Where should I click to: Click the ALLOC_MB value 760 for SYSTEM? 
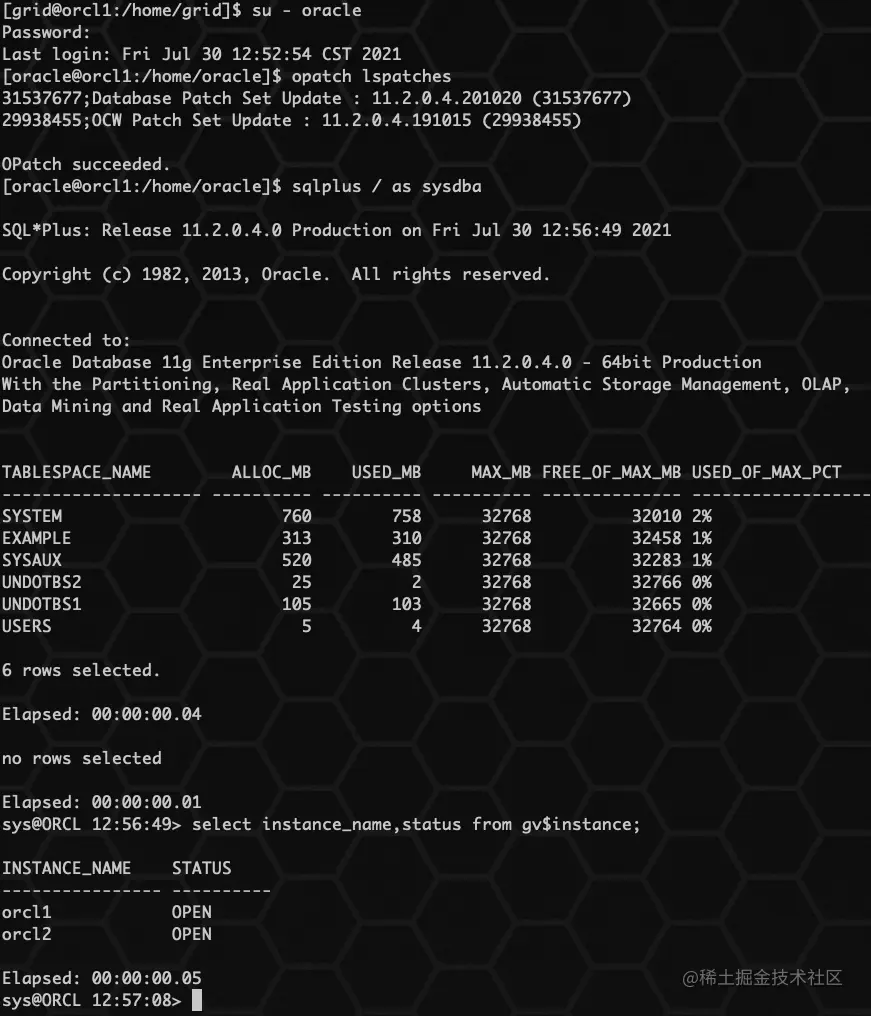(297, 516)
